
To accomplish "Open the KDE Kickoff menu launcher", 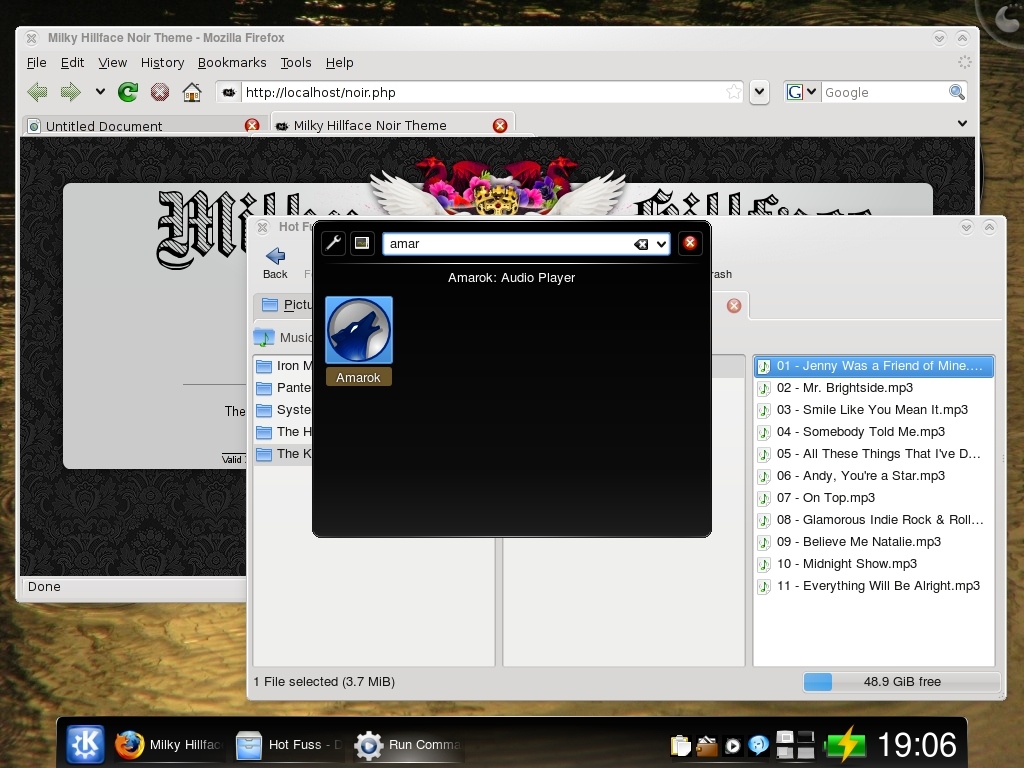I will coord(85,744).
